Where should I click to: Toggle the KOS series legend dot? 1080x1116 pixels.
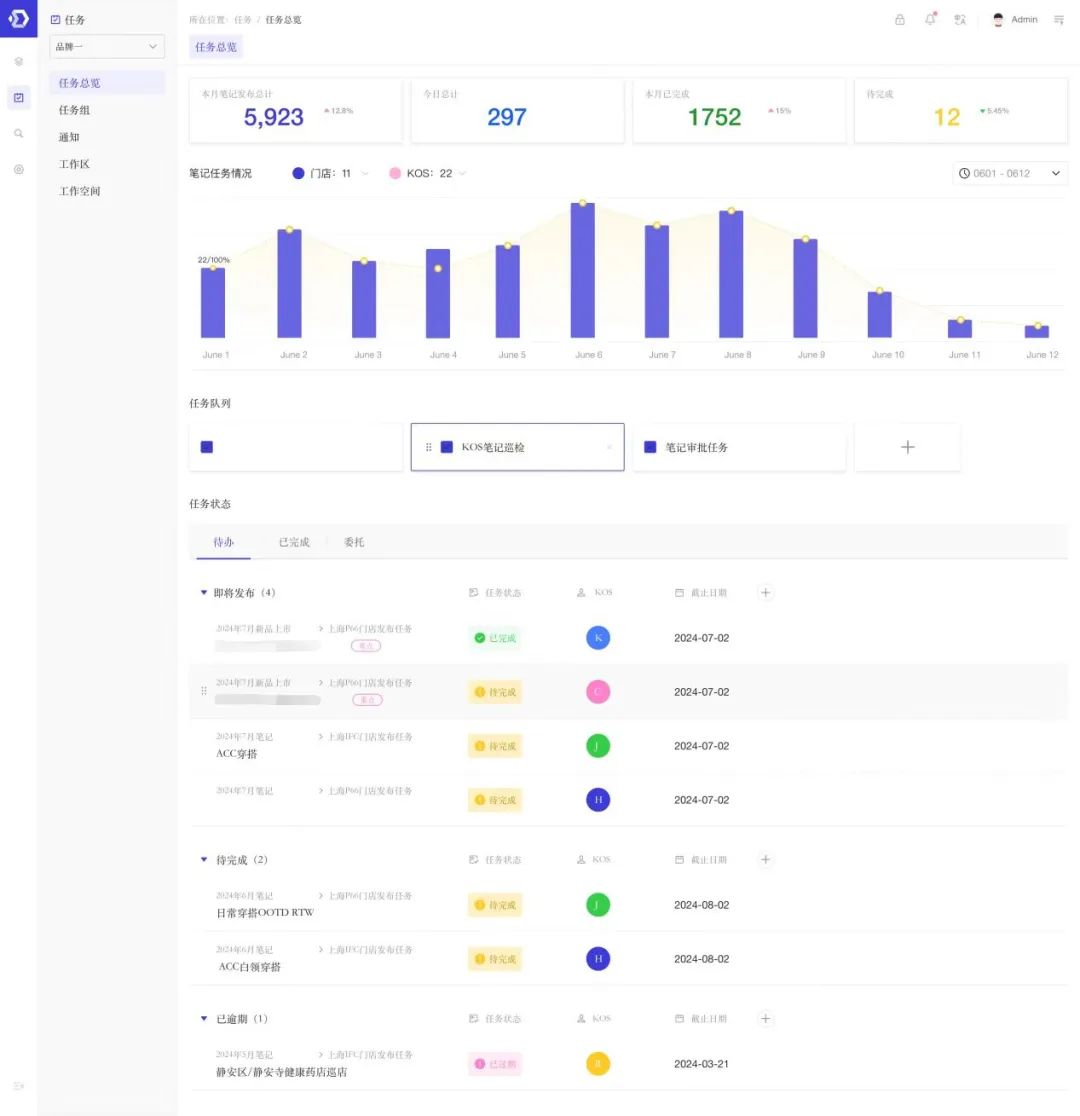[395, 173]
